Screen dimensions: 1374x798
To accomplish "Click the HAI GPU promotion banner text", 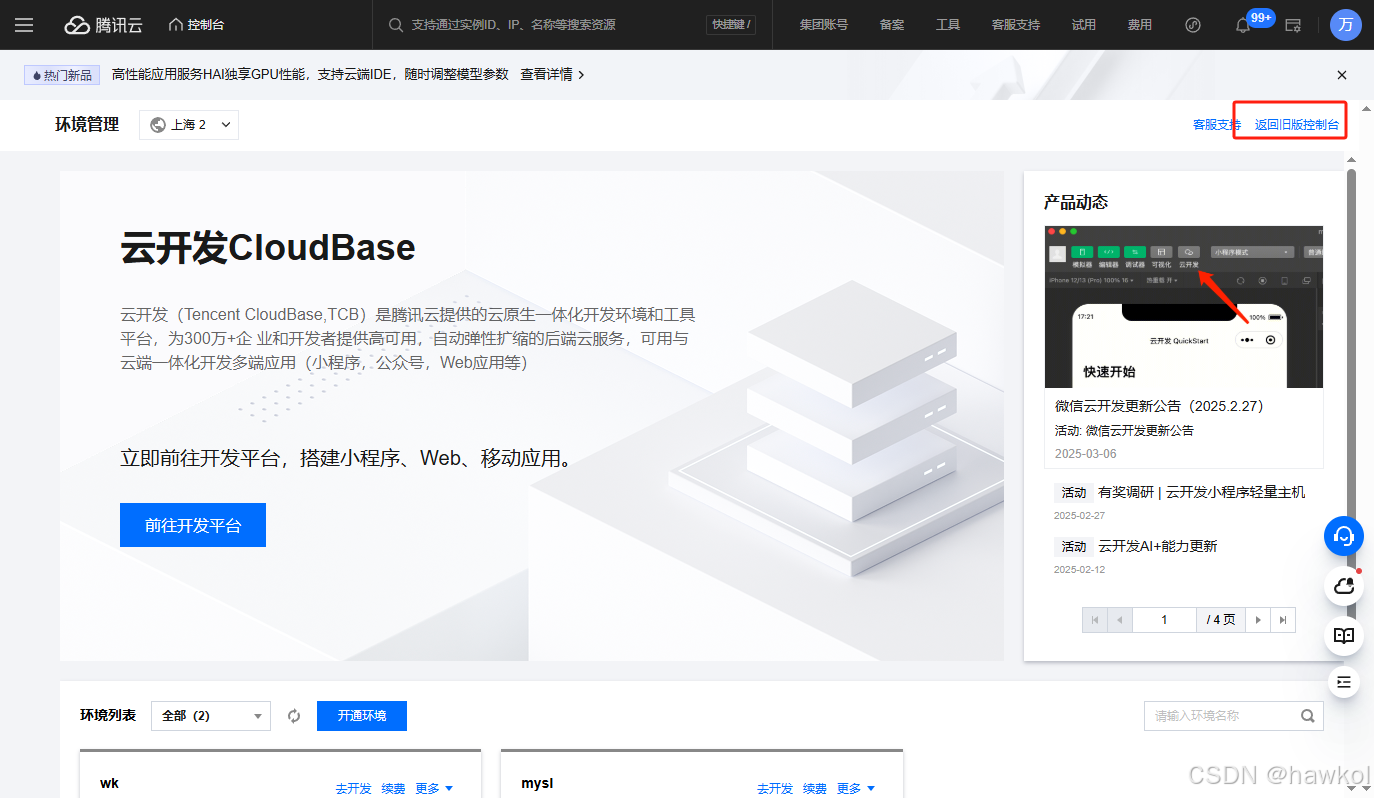I will (x=310, y=75).
